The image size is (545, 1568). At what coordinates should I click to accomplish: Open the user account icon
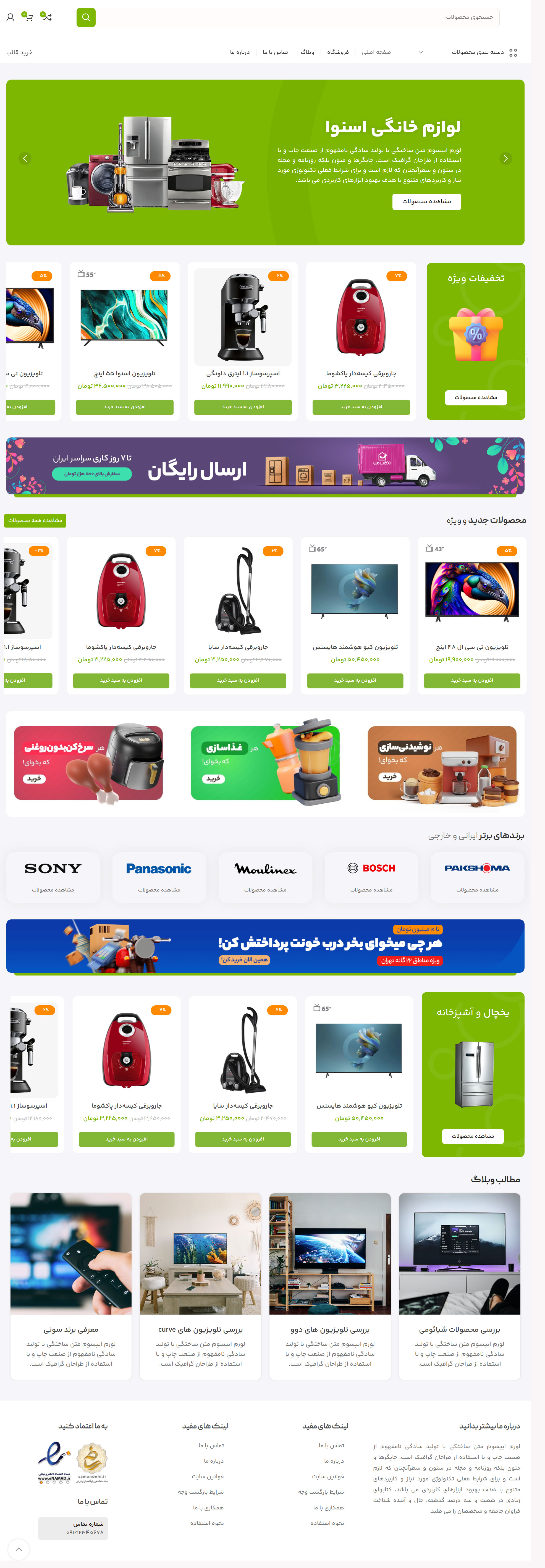point(10,18)
